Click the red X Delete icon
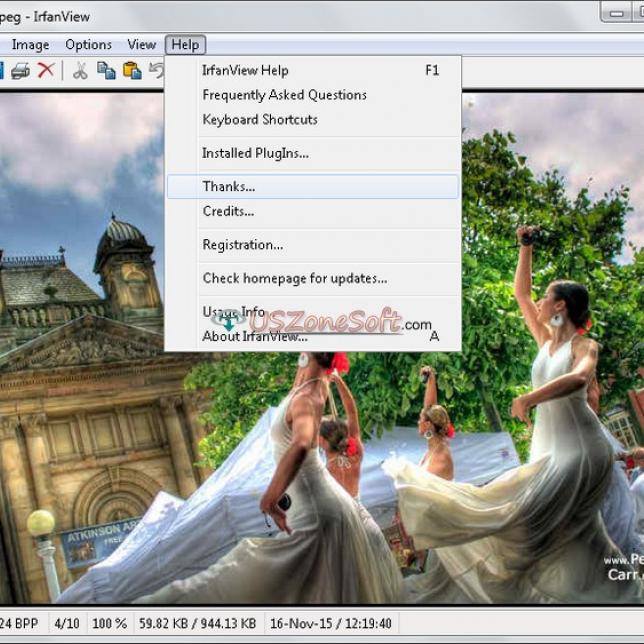 click(x=46, y=70)
